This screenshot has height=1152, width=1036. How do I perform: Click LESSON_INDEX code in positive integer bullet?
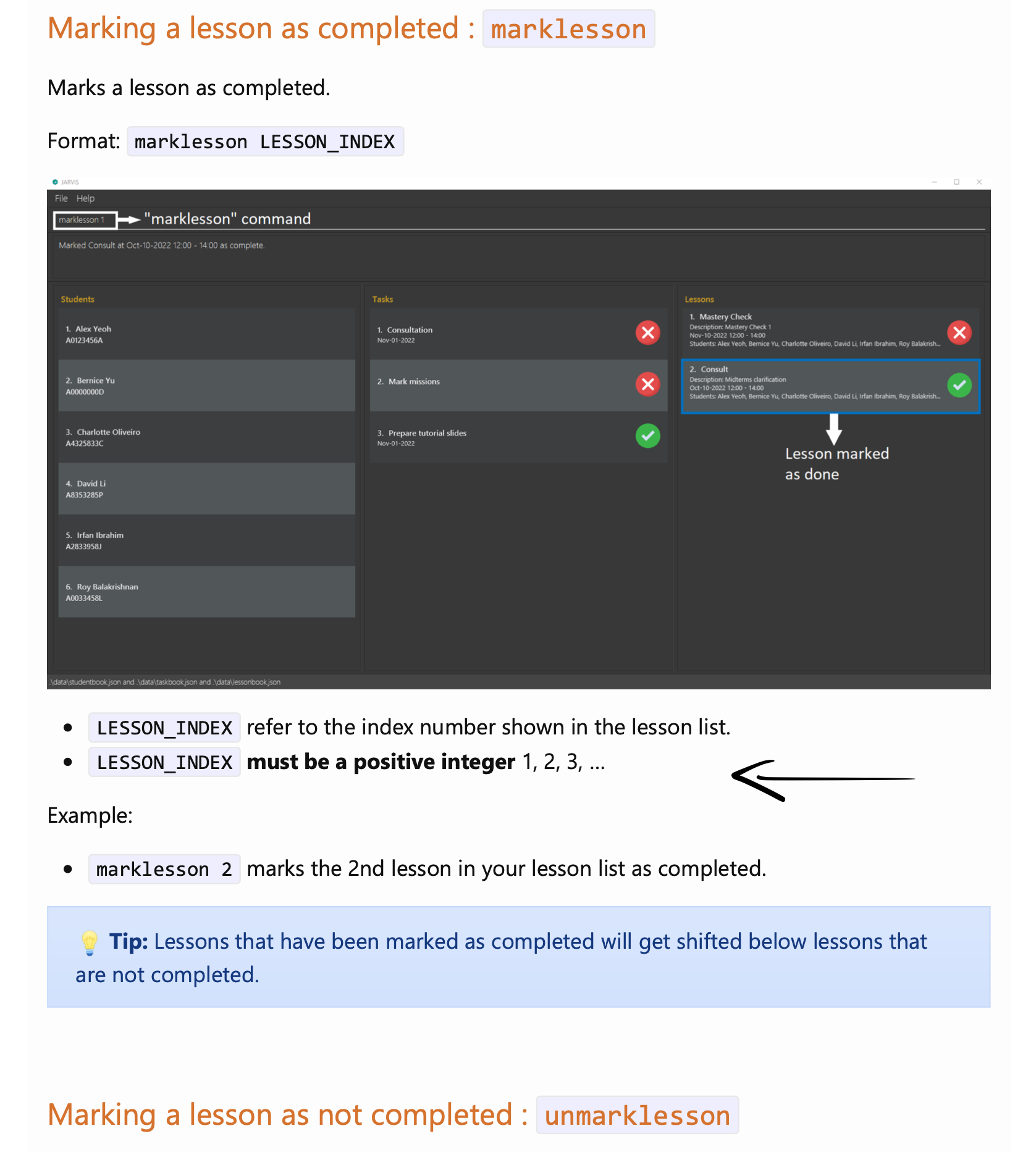click(164, 763)
